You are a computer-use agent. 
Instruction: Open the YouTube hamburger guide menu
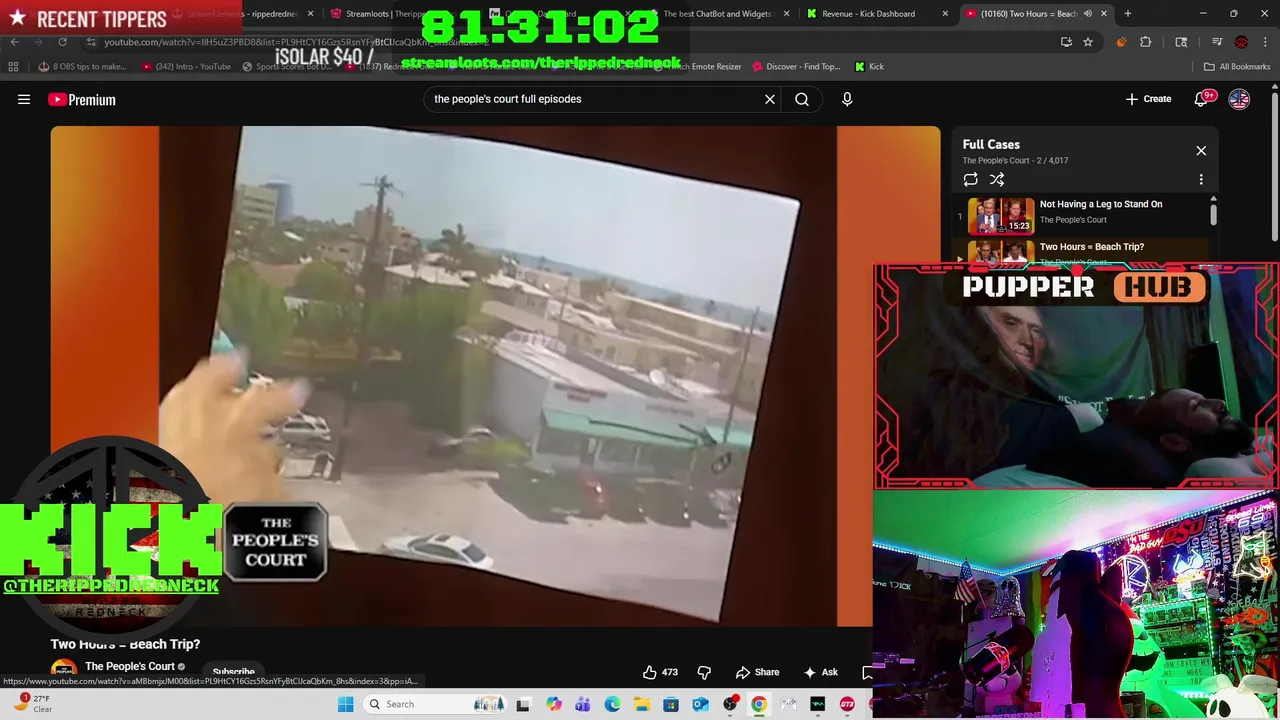click(x=24, y=99)
